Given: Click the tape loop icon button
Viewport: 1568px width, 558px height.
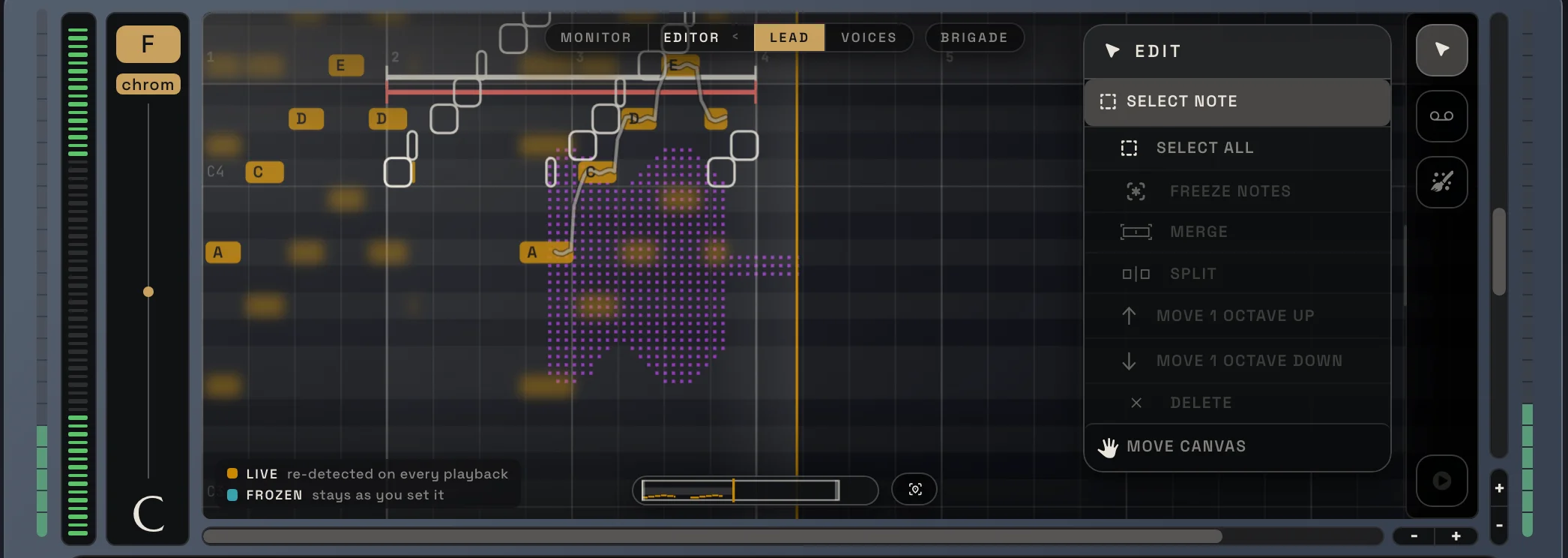Looking at the screenshot, I should tap(1441, 116).
